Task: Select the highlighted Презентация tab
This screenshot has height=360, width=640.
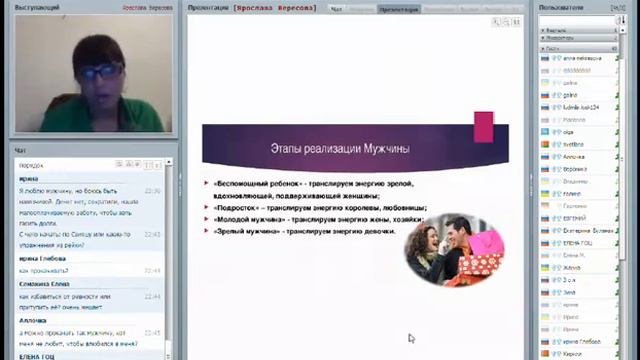Action: 399,9
